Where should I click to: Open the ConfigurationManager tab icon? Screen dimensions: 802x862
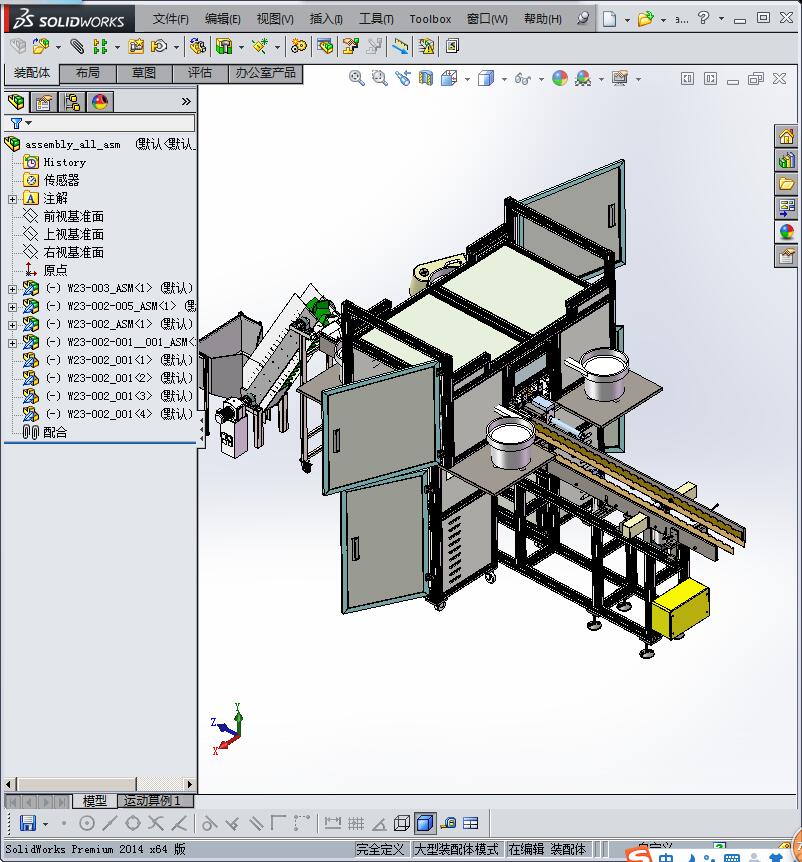tap(72, 102)
